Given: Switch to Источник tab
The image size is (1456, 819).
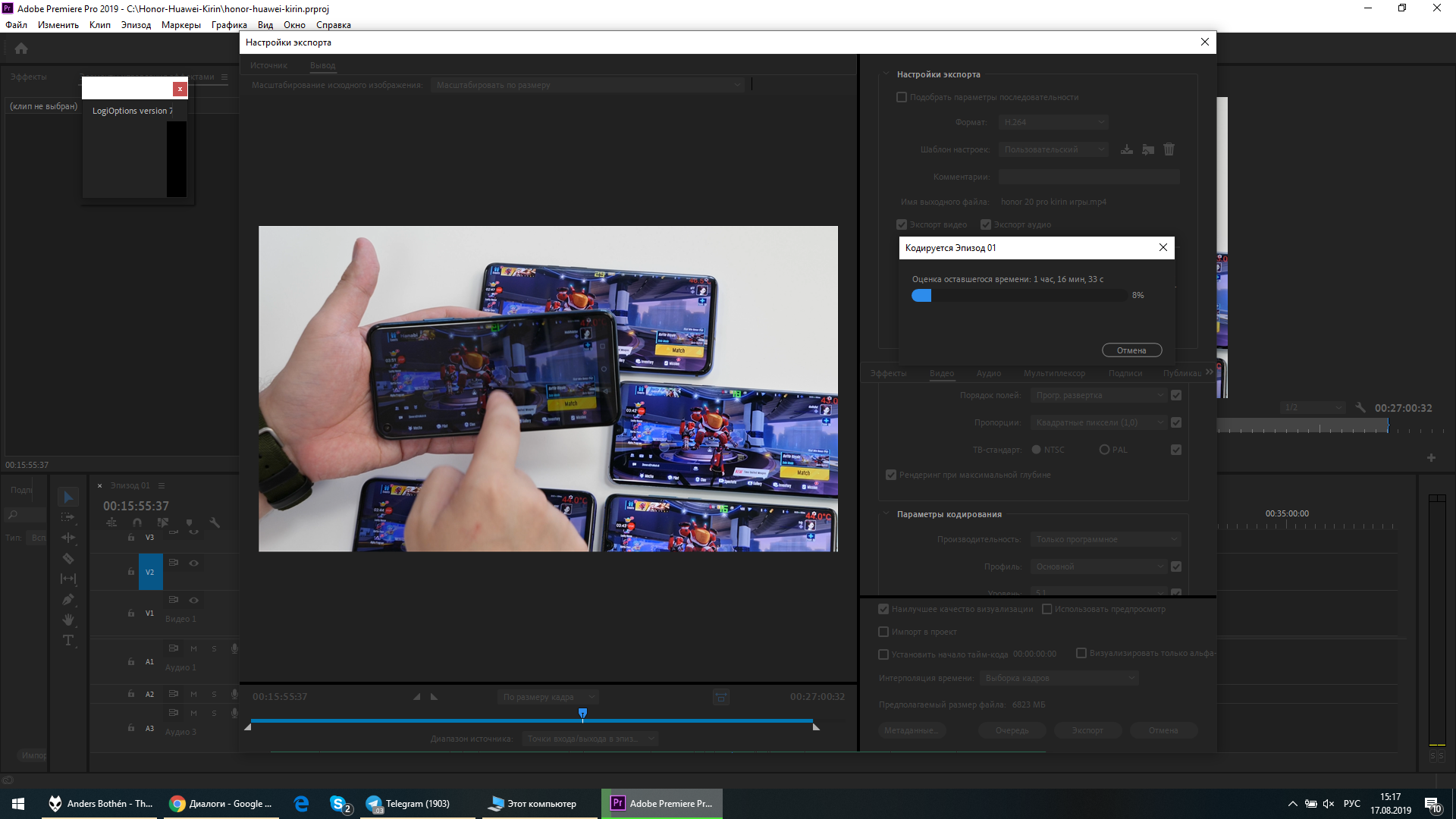Looking at the screenshot, I should [268, 66].
